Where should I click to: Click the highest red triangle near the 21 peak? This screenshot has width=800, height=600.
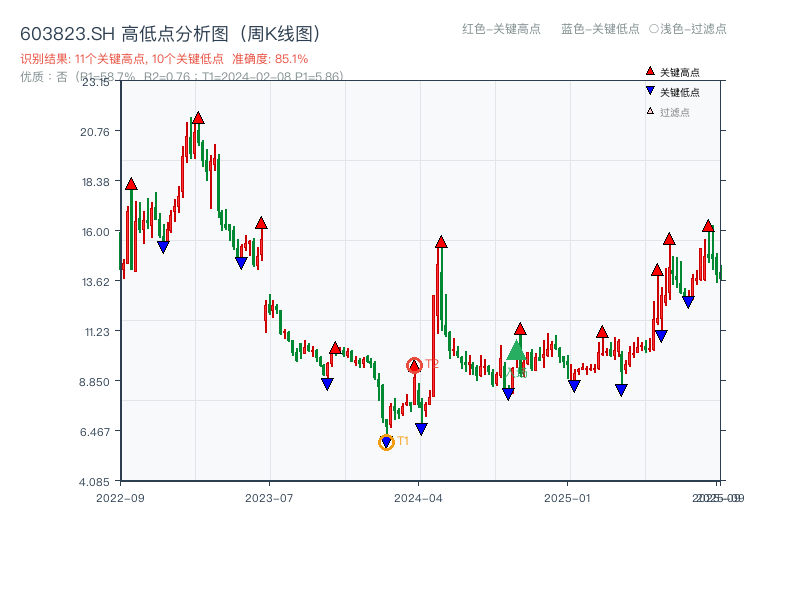click(199, 117)
